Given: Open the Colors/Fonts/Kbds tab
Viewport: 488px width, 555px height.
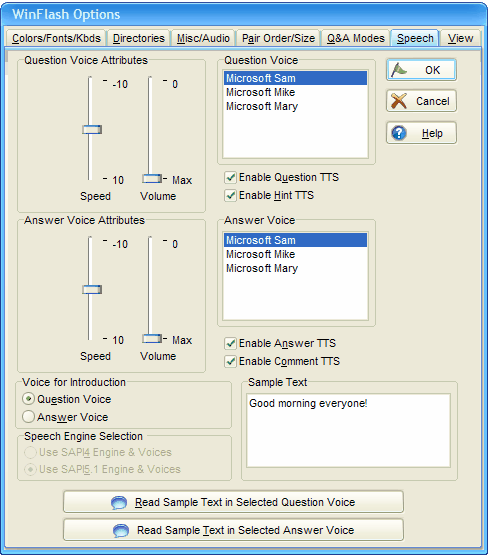Looking at the screenshot, I should (56, 38).
